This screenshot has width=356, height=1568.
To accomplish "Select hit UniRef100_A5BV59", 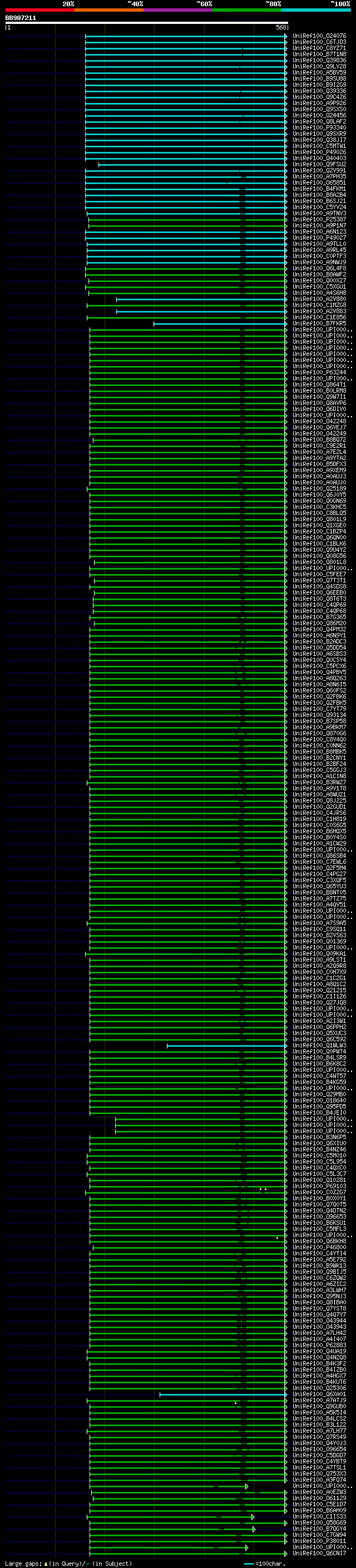I will pos(319,72).
